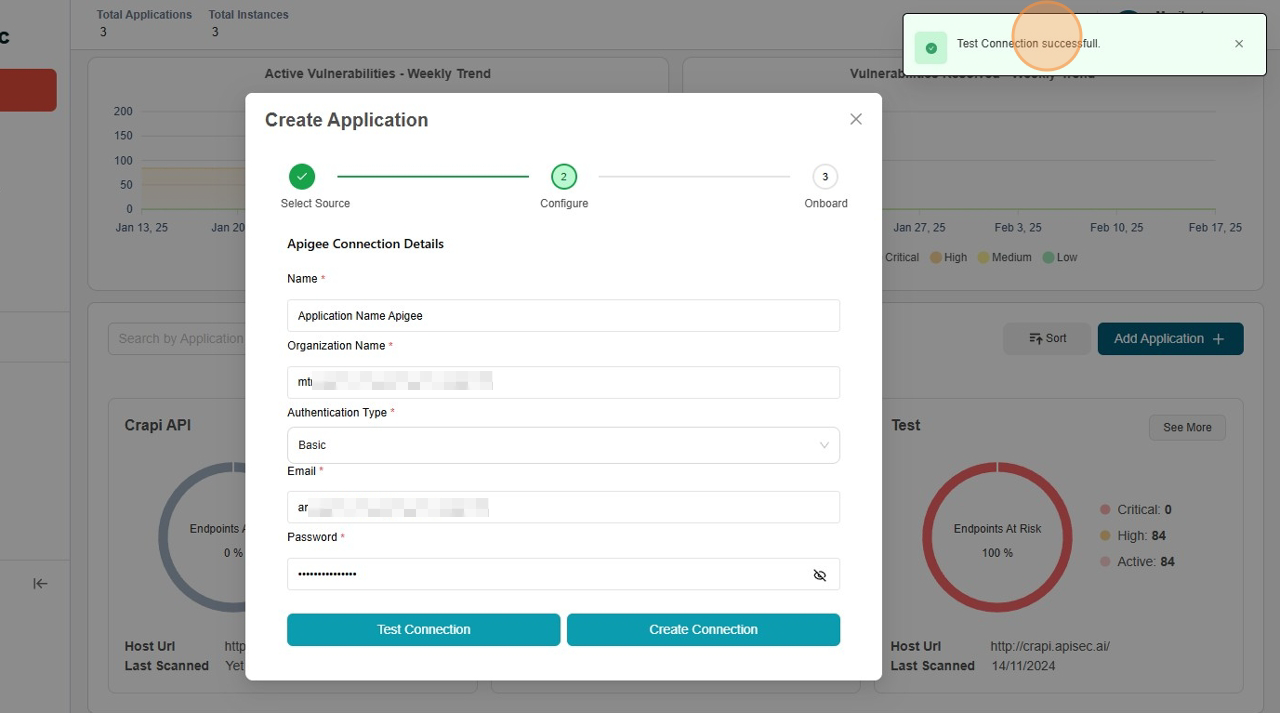Open the Sort options
The image size is (1280, 713).
[x=1047, y=339]
